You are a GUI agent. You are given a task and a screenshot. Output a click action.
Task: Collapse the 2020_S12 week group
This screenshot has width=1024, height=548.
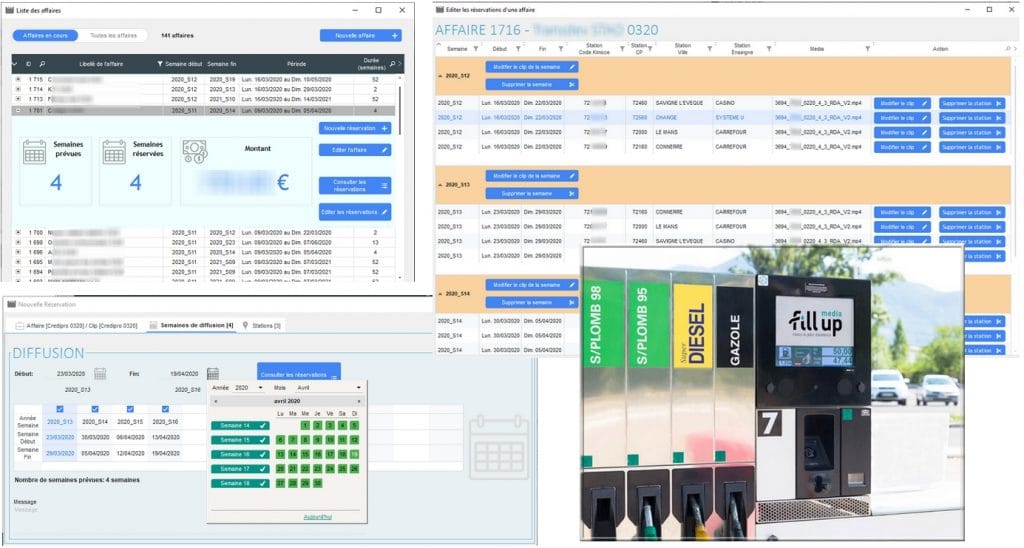tap(441, 75)
